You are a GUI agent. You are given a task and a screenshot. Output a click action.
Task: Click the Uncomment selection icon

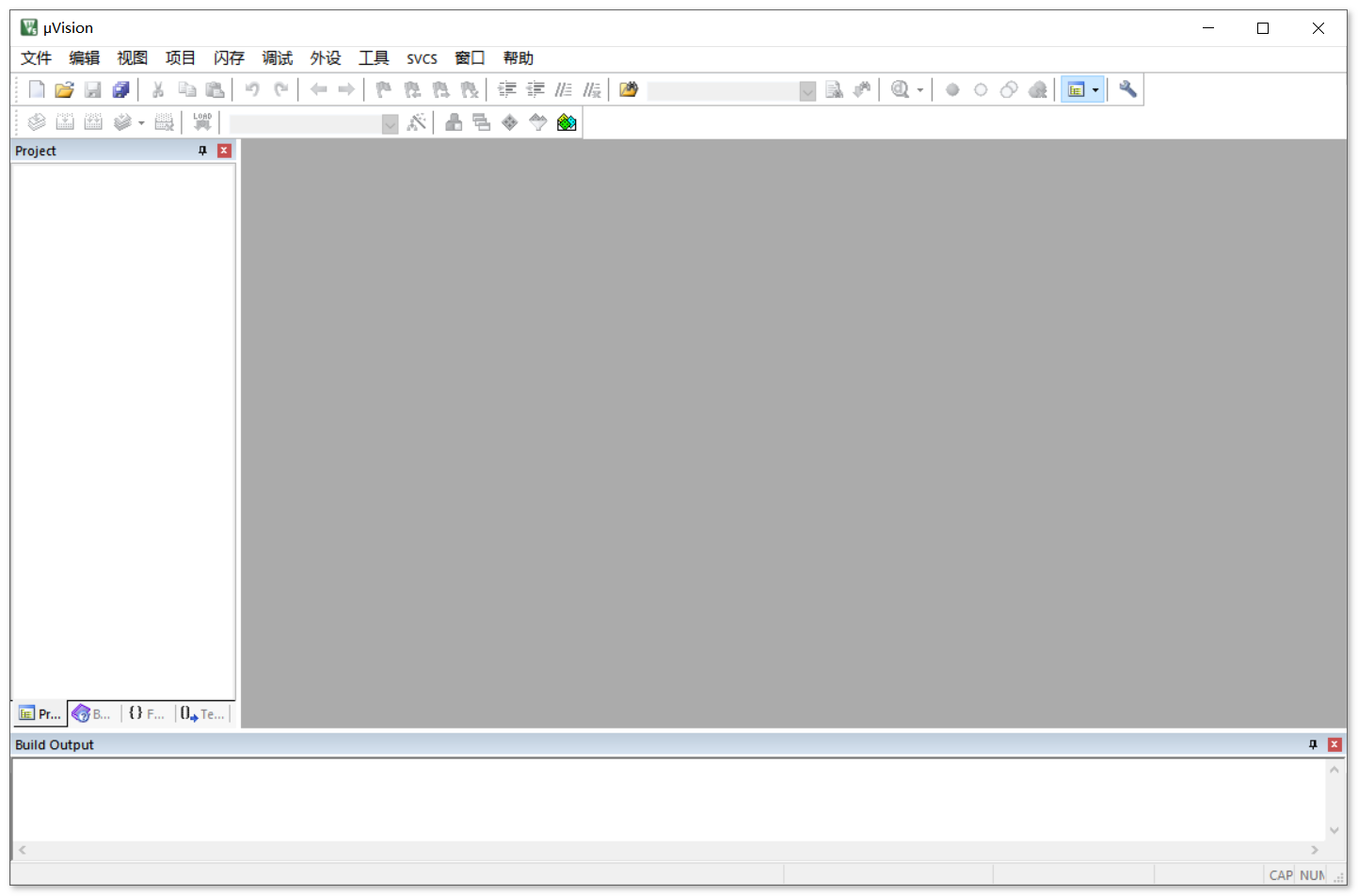[592, 89]
